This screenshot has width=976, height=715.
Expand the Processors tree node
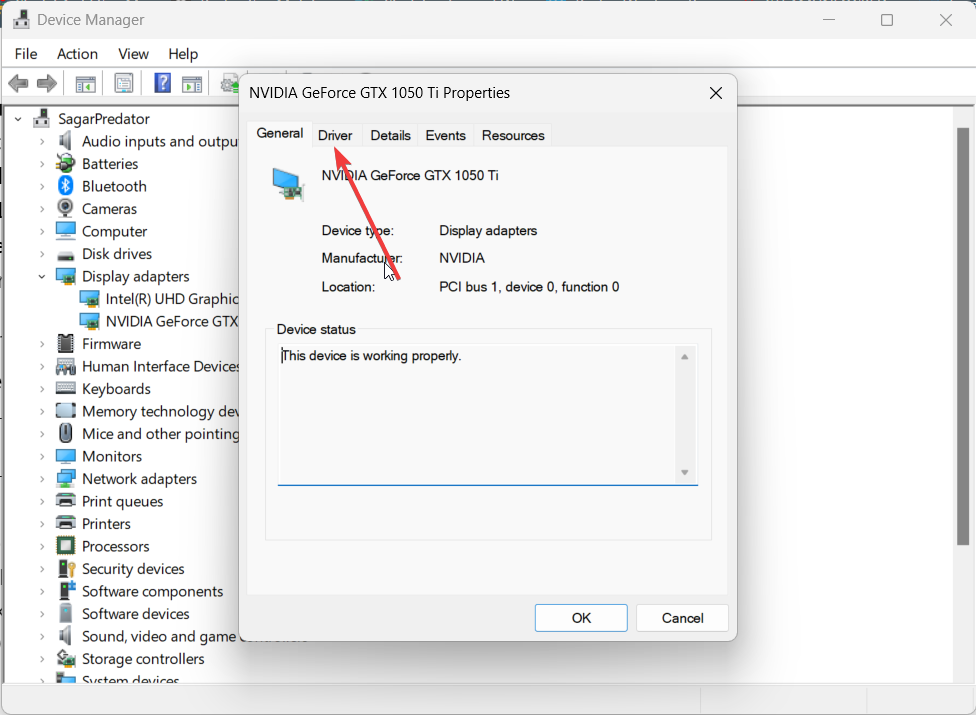click(42, 546)
